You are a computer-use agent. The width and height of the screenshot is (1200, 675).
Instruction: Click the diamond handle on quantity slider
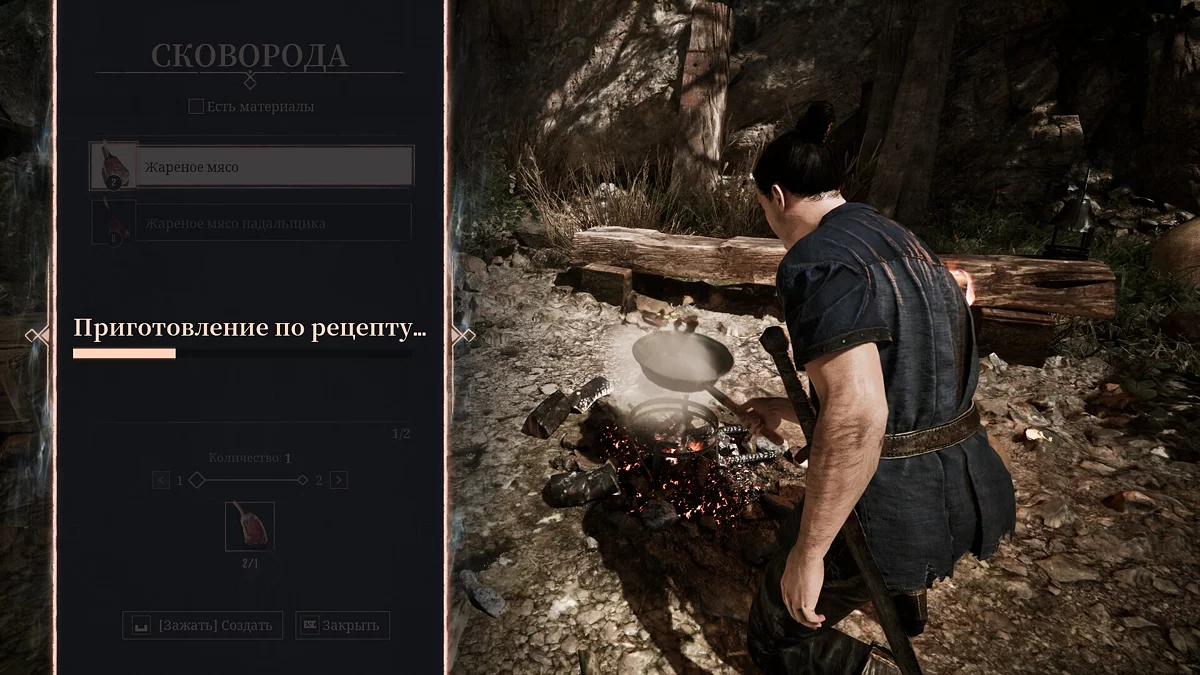197,480
